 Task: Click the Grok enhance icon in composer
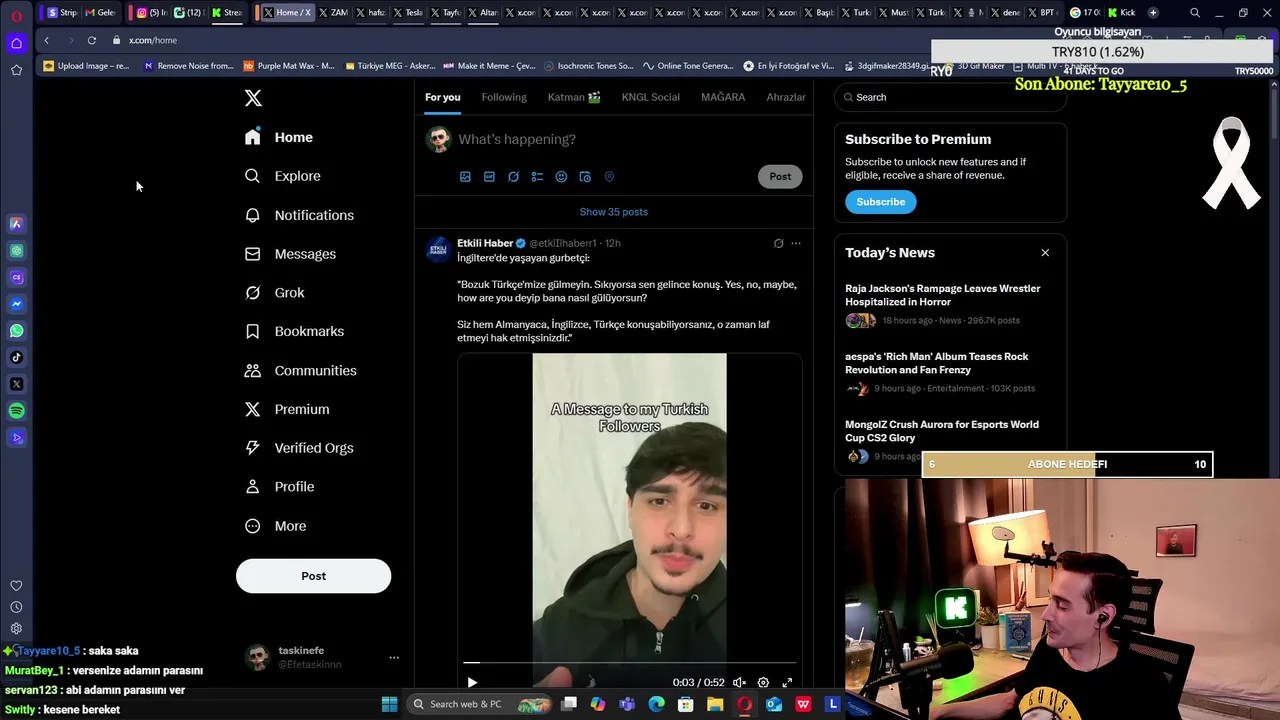tap(513, 177)
